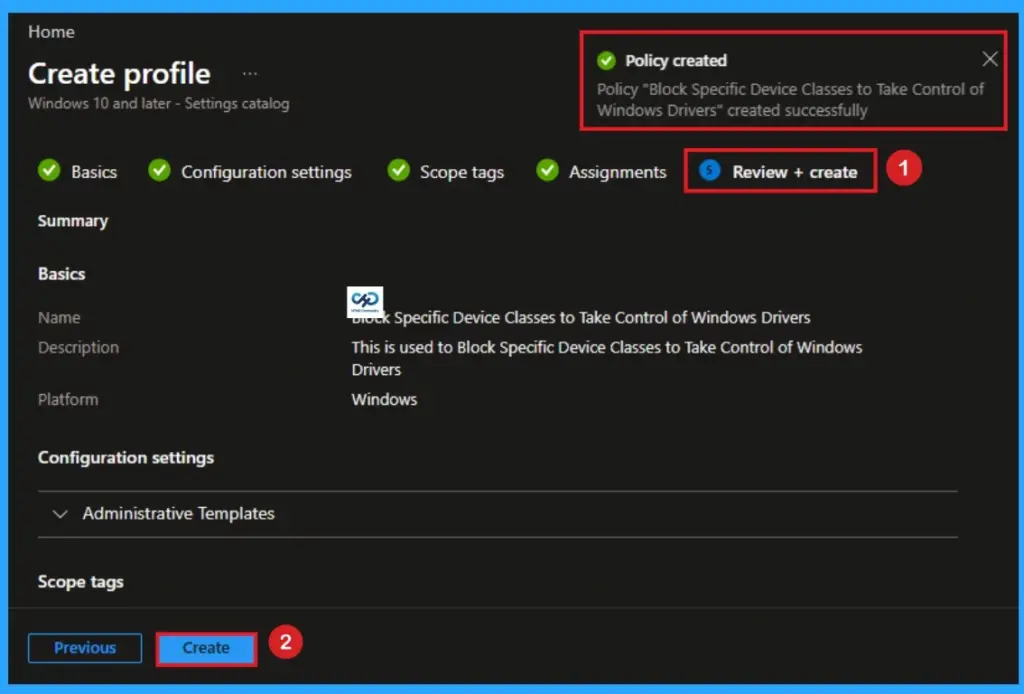This screenshot has width=1024, height=694.
Task: Open the ellipsis menu beside Create profile
Action: [x=249, y=74]
